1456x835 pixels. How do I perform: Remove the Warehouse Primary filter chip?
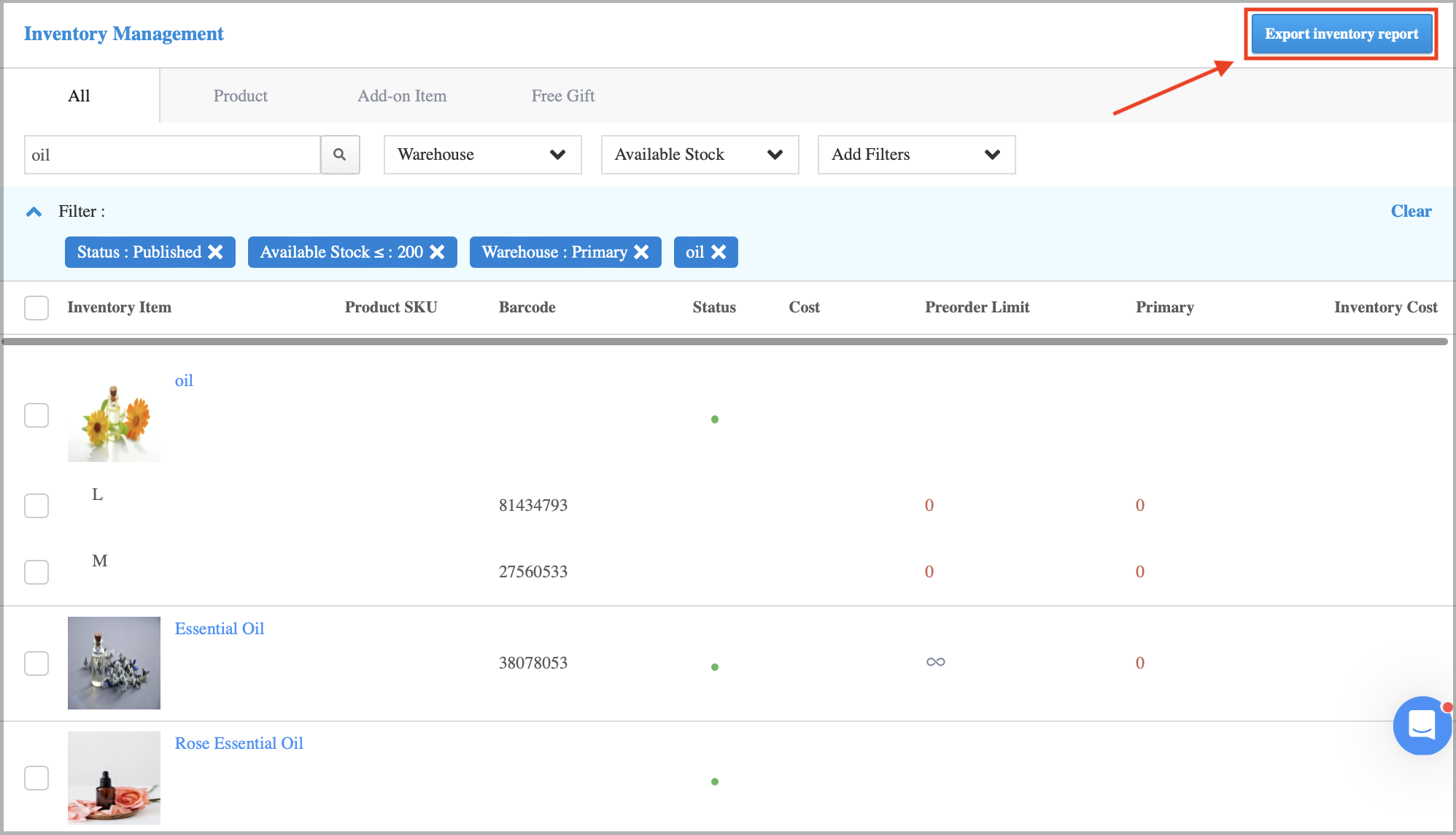pyautogui.click(x=641, y=252)
